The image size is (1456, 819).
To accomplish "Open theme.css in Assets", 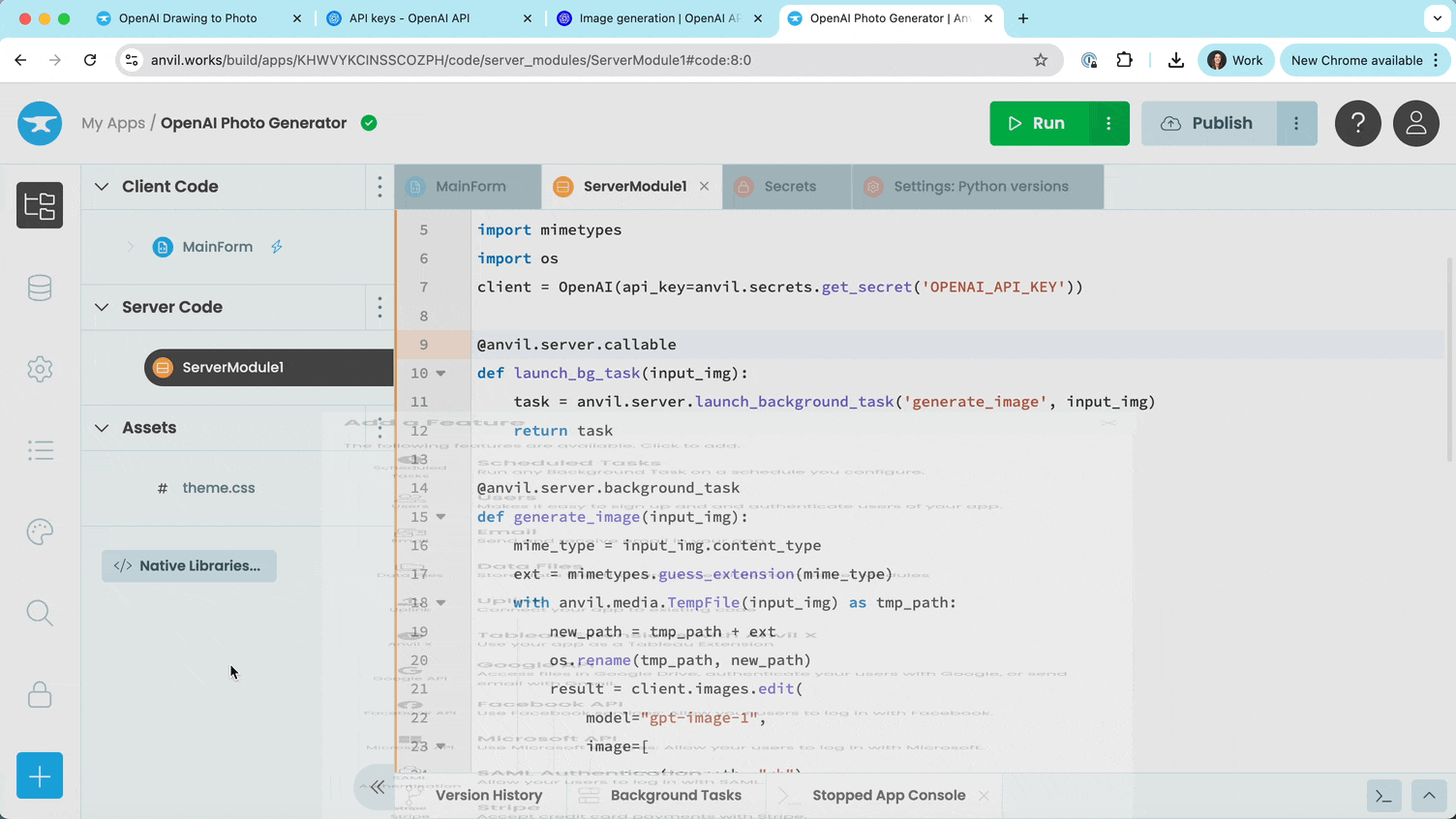I will [219, 488].
